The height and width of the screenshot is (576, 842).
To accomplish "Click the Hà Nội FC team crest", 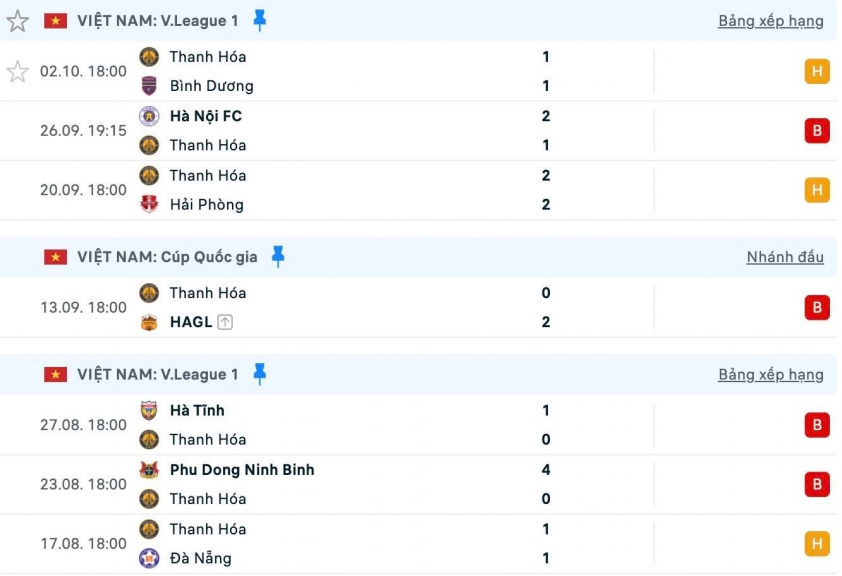I will (149, 116).
